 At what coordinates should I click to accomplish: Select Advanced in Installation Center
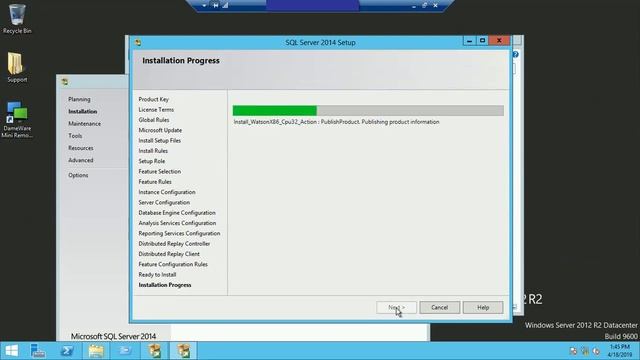coord(80,160)
